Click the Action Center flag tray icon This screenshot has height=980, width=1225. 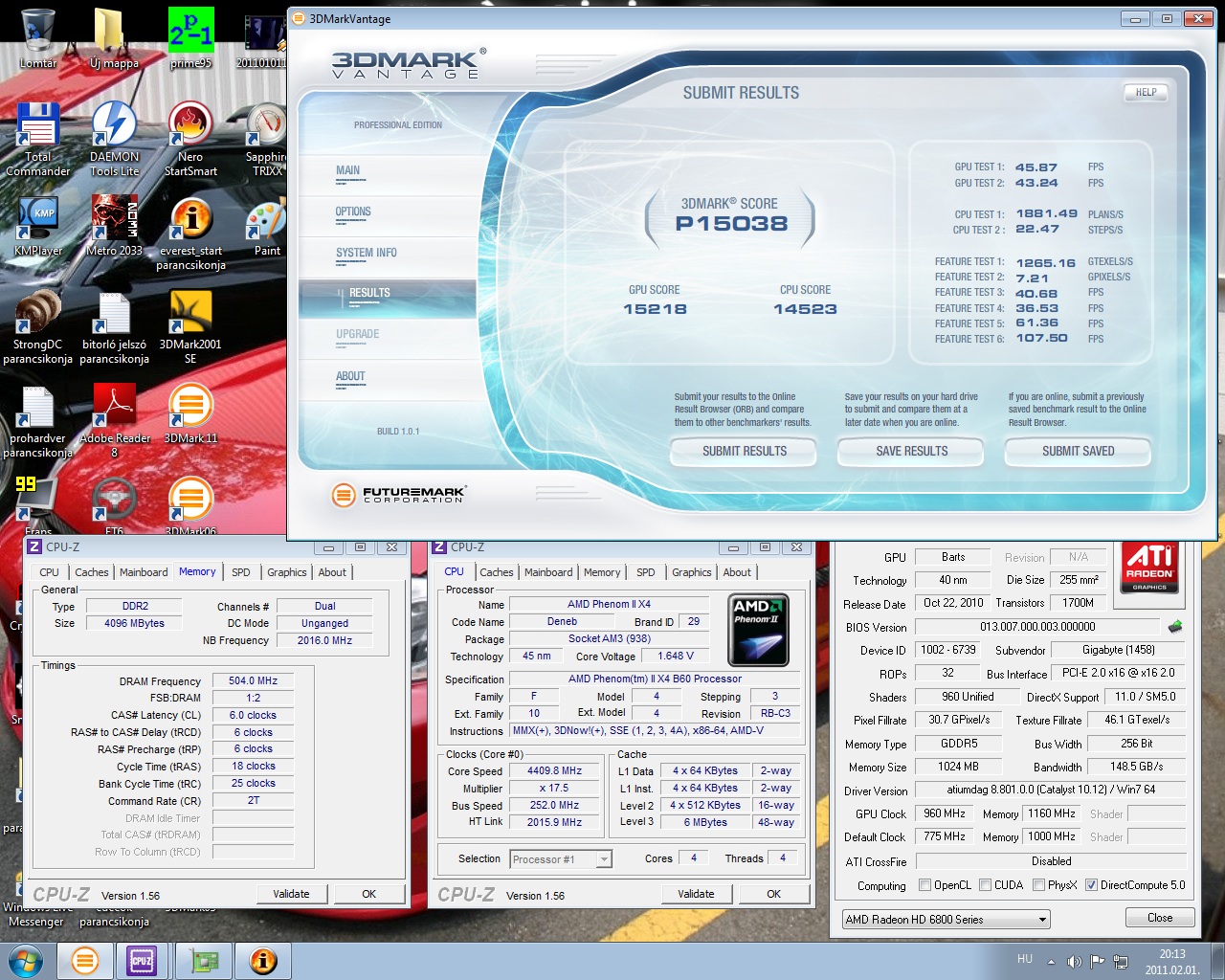click(1097, 961)
